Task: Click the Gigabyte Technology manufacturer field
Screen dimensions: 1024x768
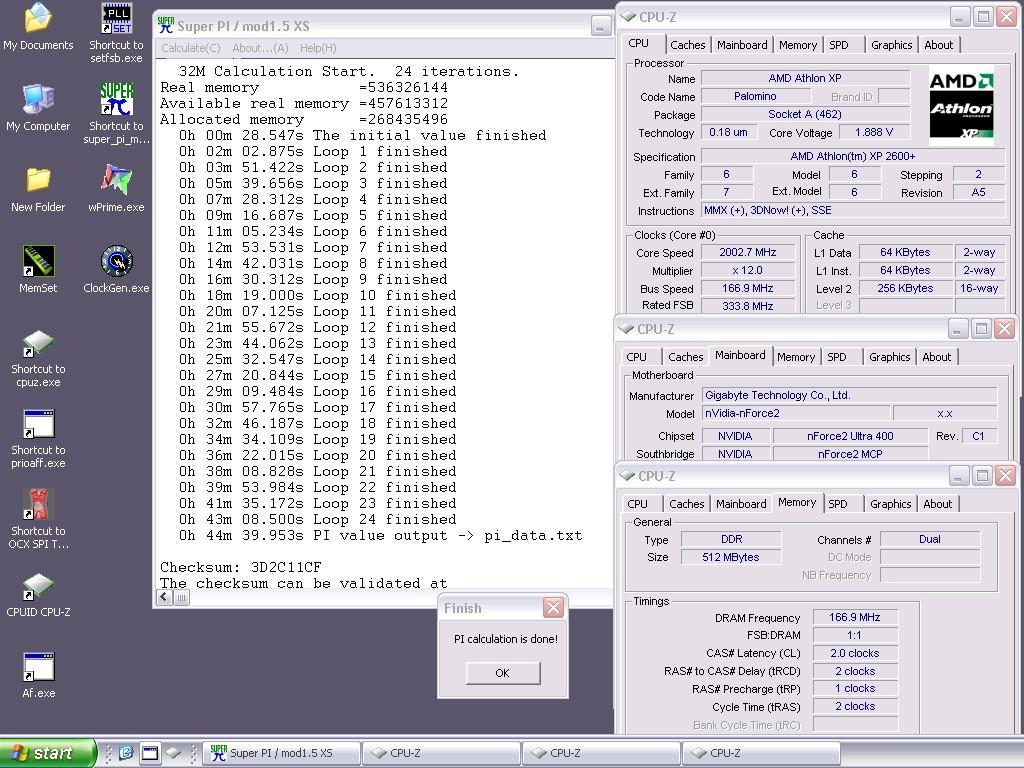Action: [x=849, y=395]
